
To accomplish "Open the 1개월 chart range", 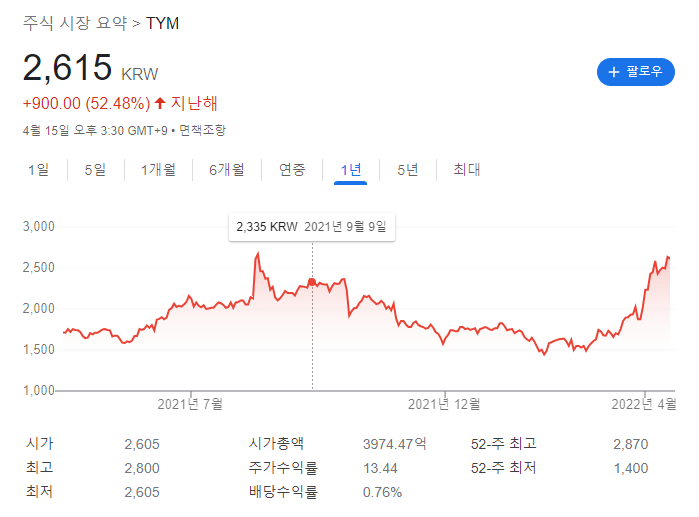I will [158, 170].
